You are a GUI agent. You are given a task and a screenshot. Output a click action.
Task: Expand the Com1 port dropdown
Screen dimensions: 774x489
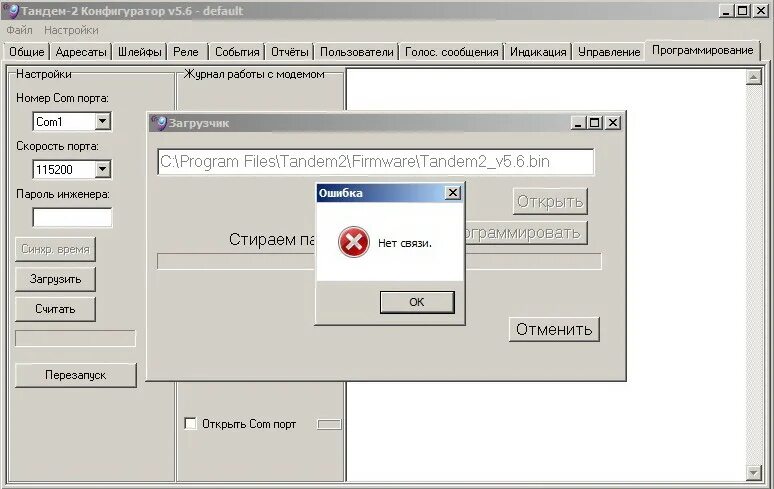[x=102, y=121]
